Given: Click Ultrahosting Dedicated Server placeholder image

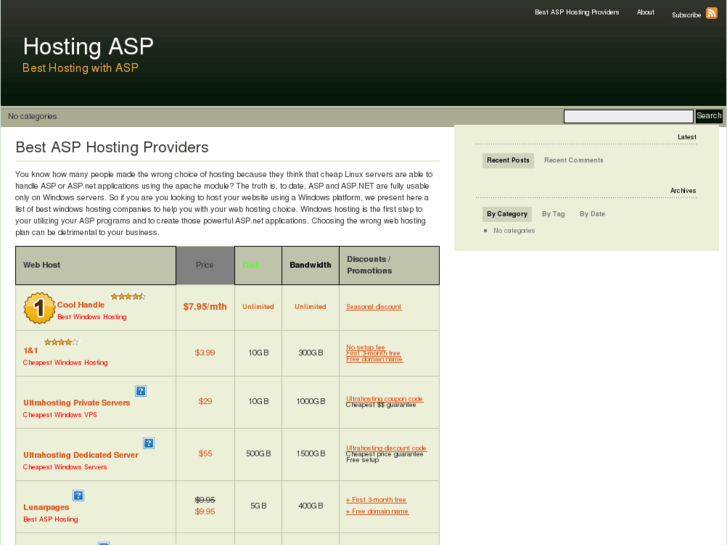Looking at the screenshot, I should point(148,443).
